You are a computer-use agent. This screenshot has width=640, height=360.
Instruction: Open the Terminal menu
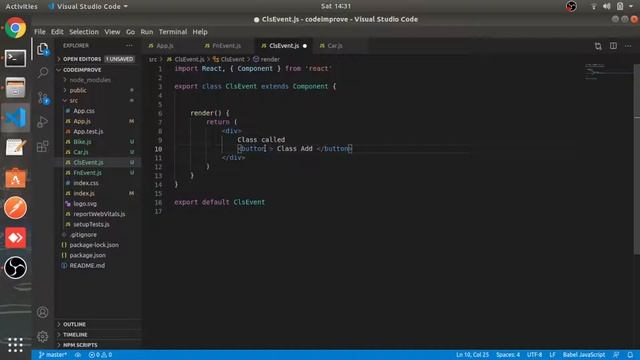pyautogui.click(x=173, y=32)
